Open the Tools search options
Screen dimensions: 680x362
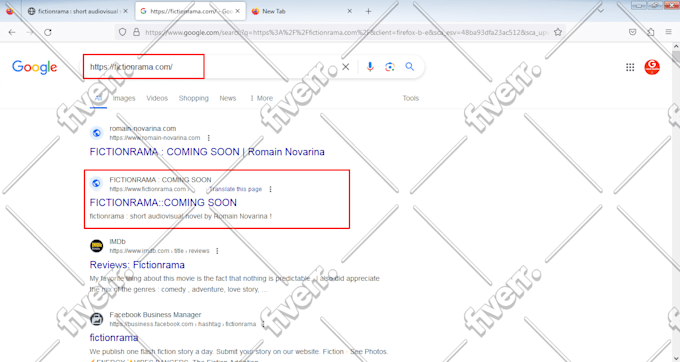[x=410, y=98]
